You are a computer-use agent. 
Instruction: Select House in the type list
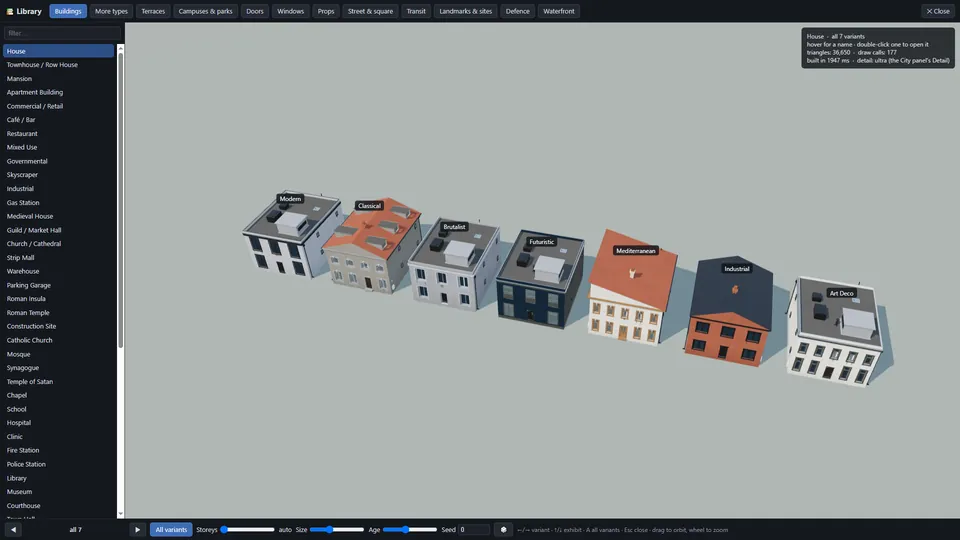(x=59, y=51)
